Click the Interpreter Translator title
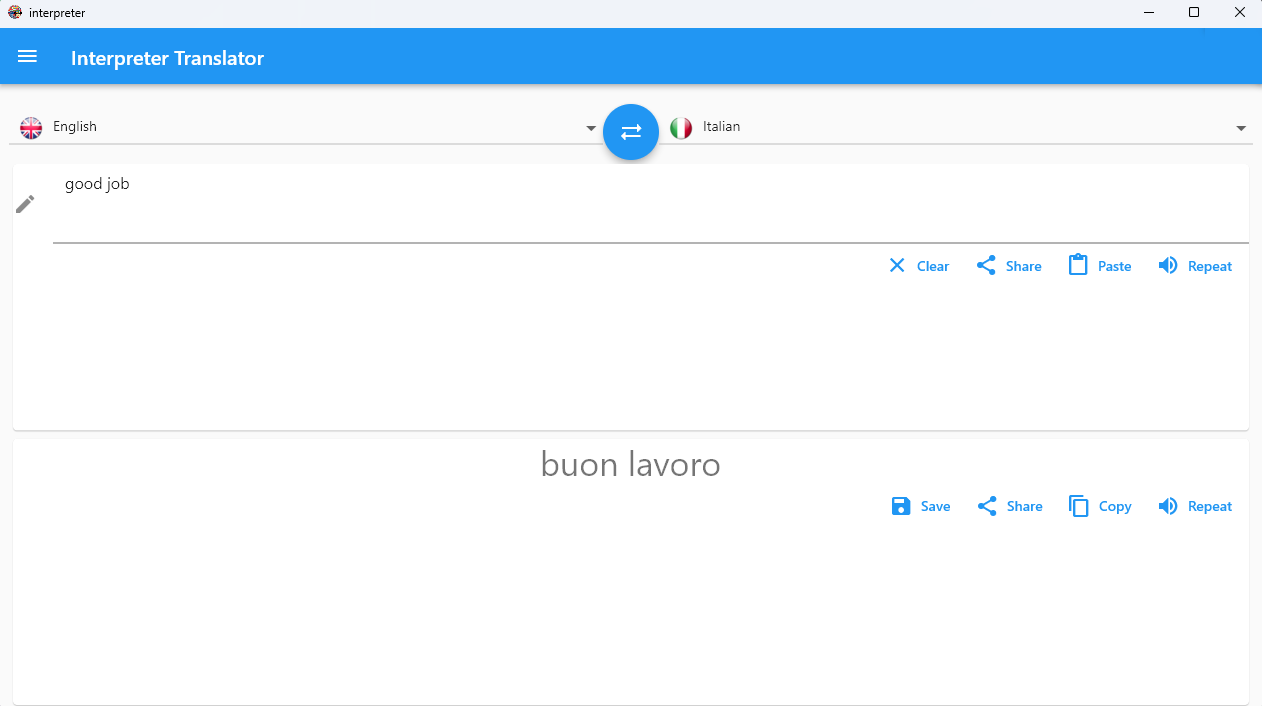 [167, 58]
